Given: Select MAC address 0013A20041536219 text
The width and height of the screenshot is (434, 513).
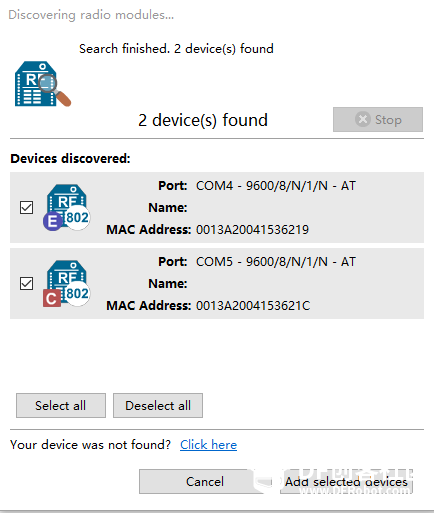Looking at the screenshot, I should (x=252, y=229).
